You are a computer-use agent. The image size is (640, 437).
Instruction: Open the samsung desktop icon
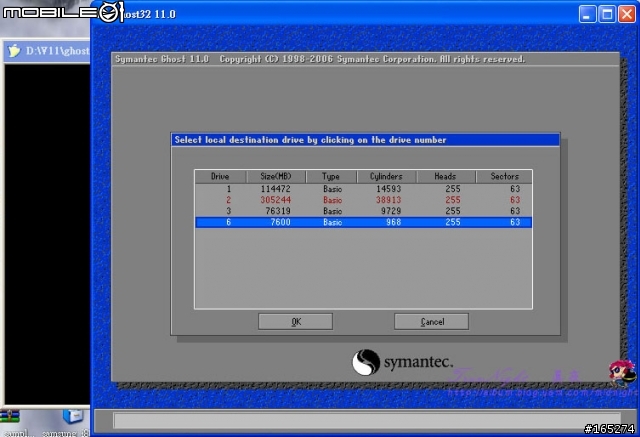click(x=73, y=416)
